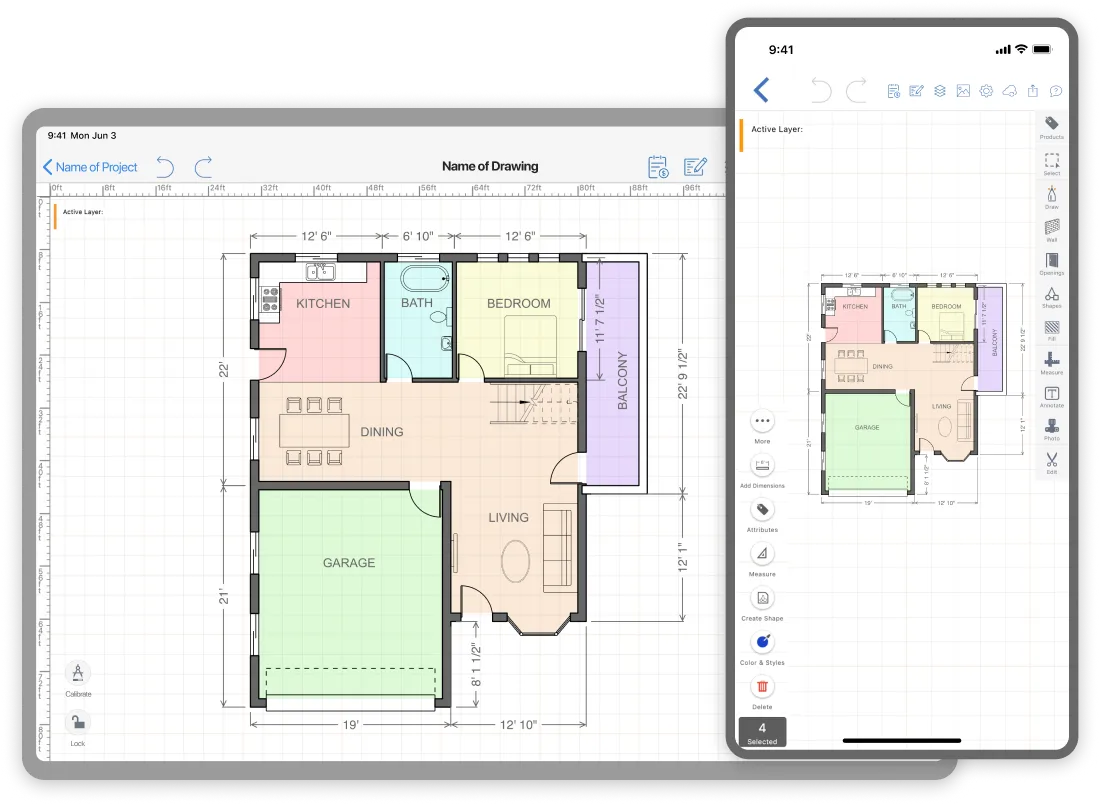Open Color & Styles options
Viewport: 1099px width, 805px height.
click(762, 643)
